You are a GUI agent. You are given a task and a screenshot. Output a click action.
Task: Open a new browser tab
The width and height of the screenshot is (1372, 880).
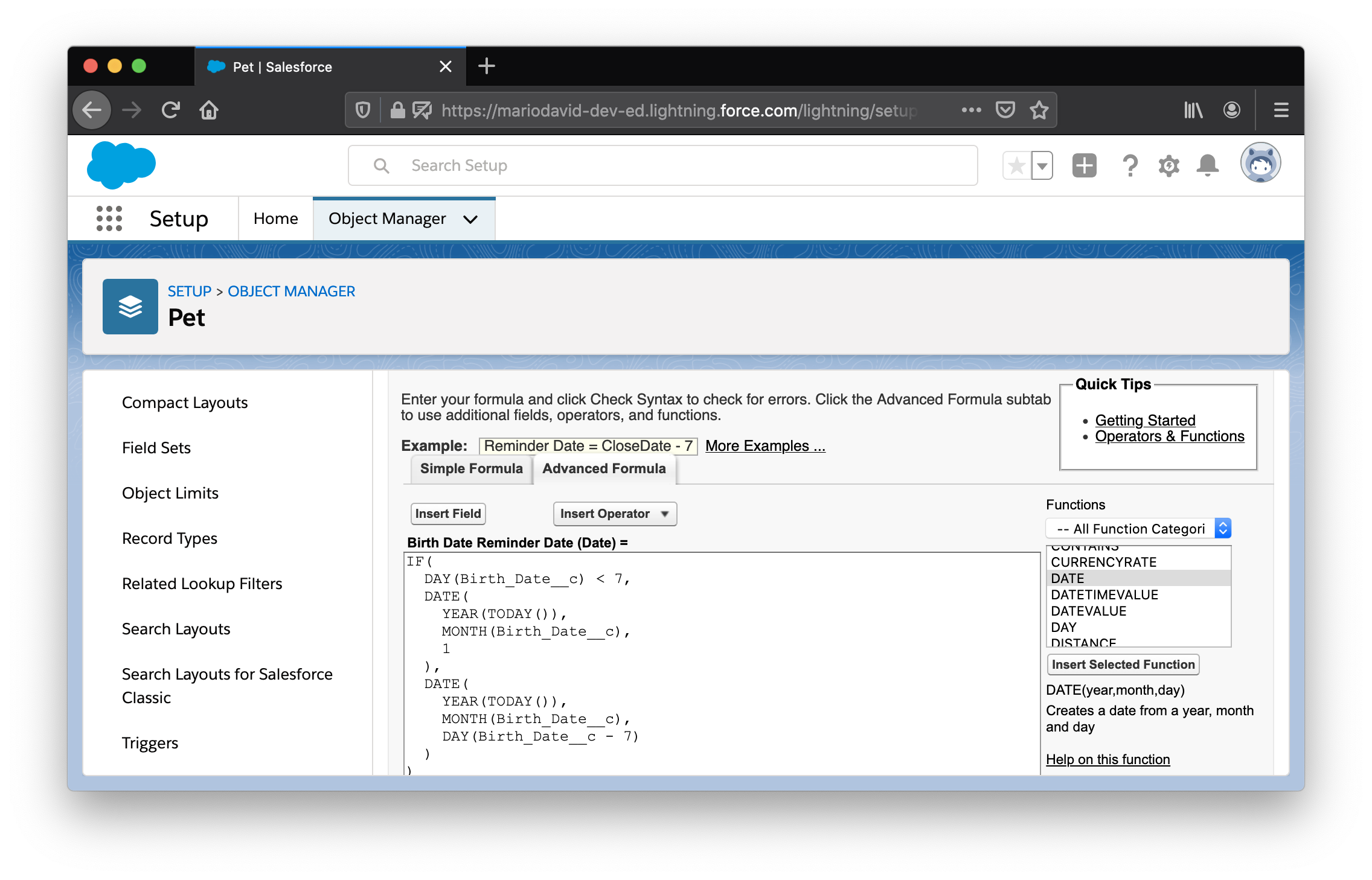(x=487, y=66)
